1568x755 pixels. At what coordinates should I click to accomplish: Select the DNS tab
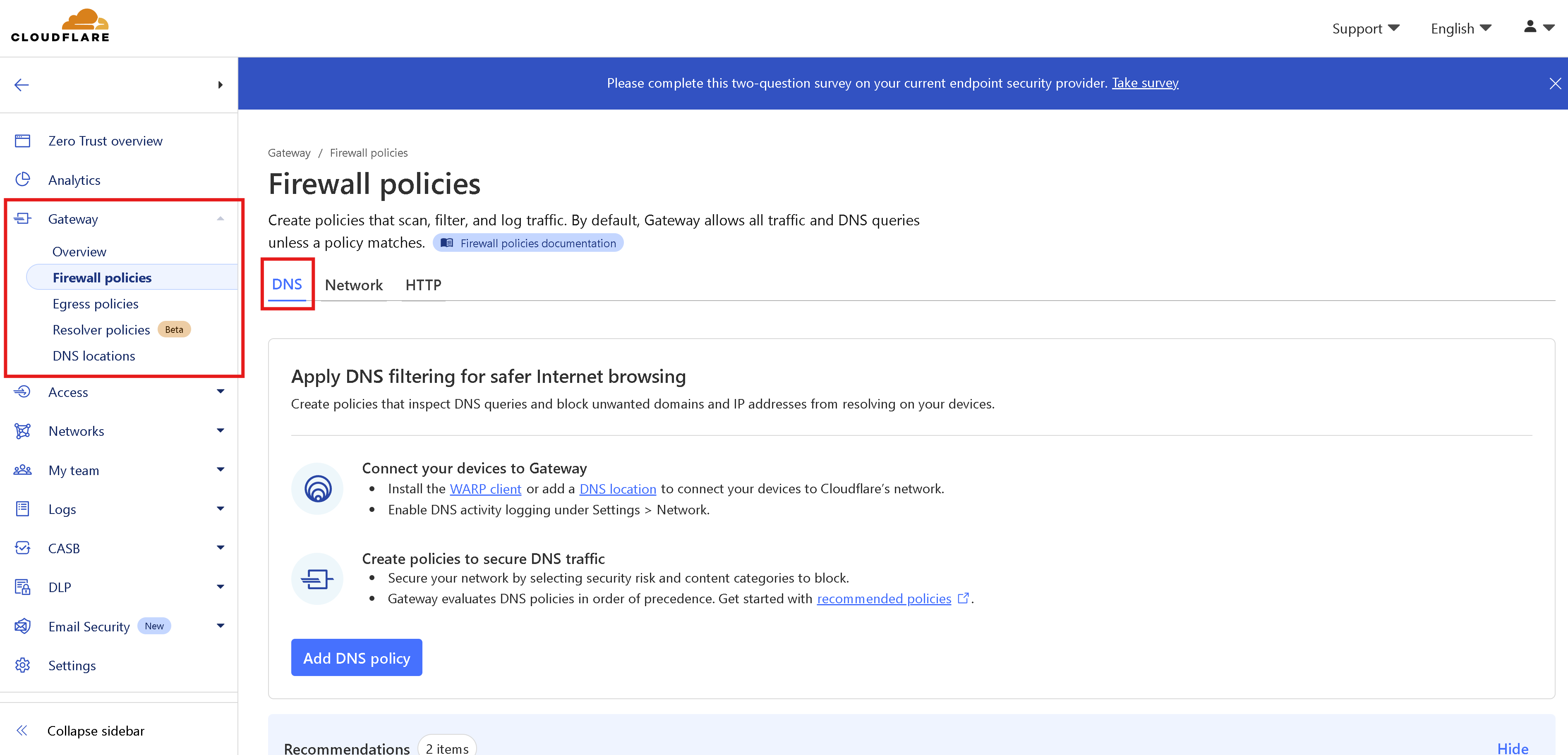coord(287,284)
